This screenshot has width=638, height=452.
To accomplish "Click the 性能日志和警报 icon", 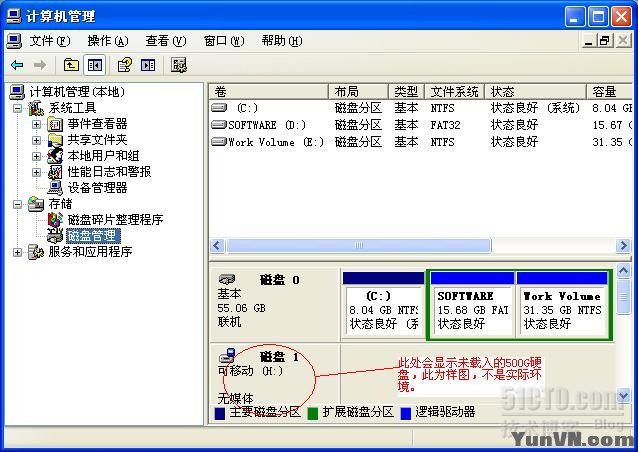I will (55, 172).
